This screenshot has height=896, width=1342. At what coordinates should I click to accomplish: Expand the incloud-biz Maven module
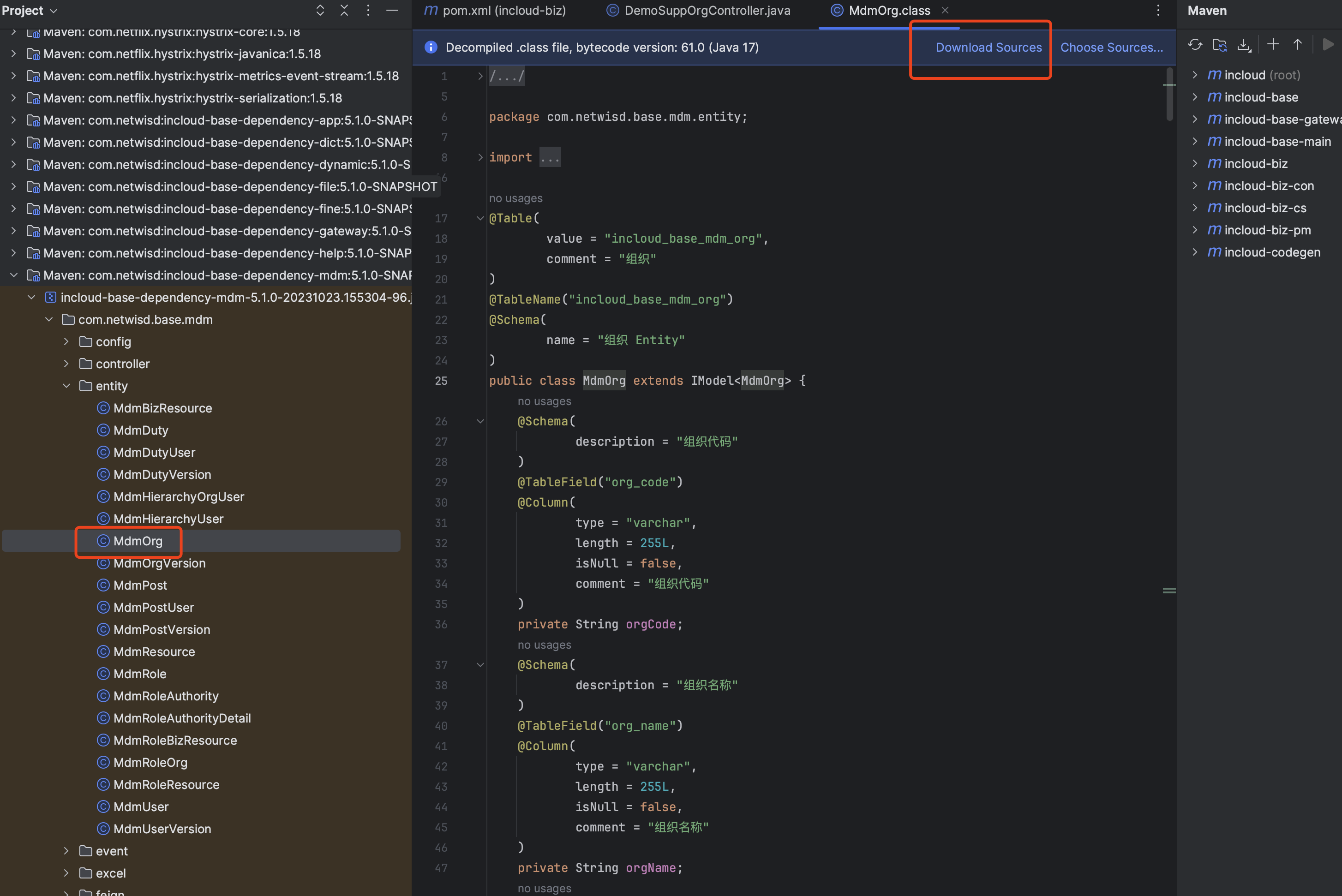click(1194, 163)
